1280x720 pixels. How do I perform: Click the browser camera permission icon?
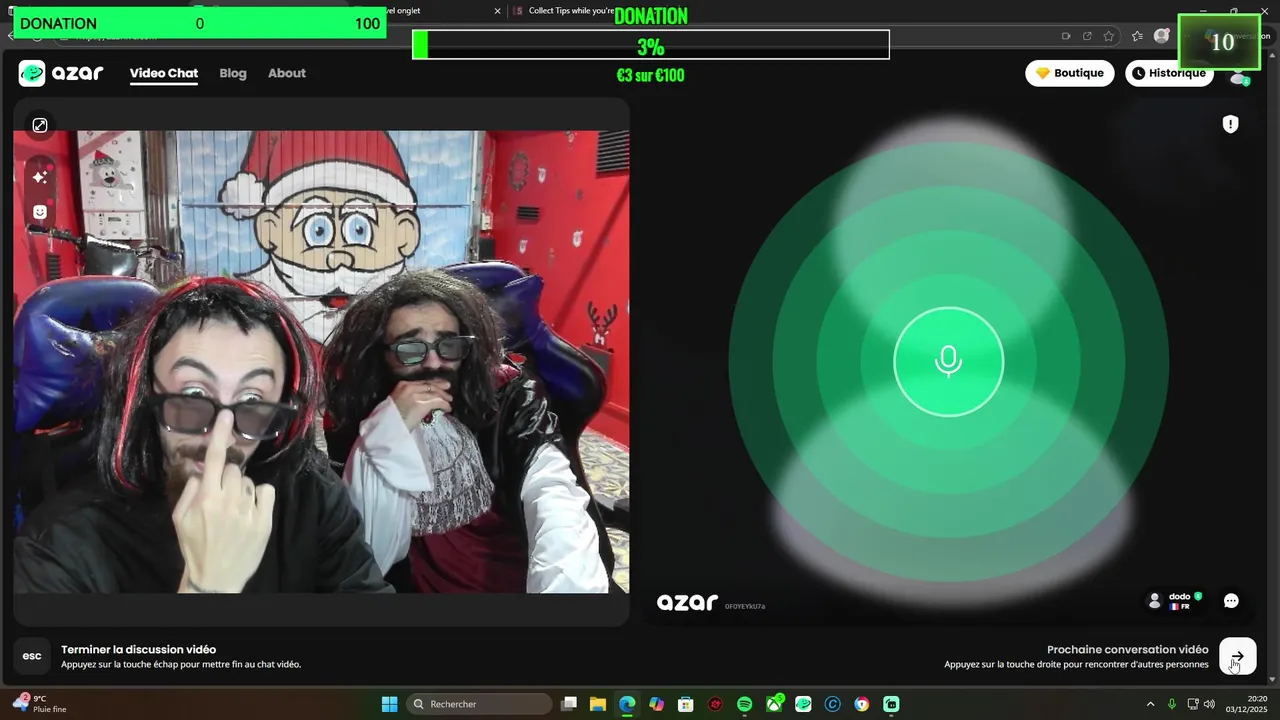[1066, 36]
